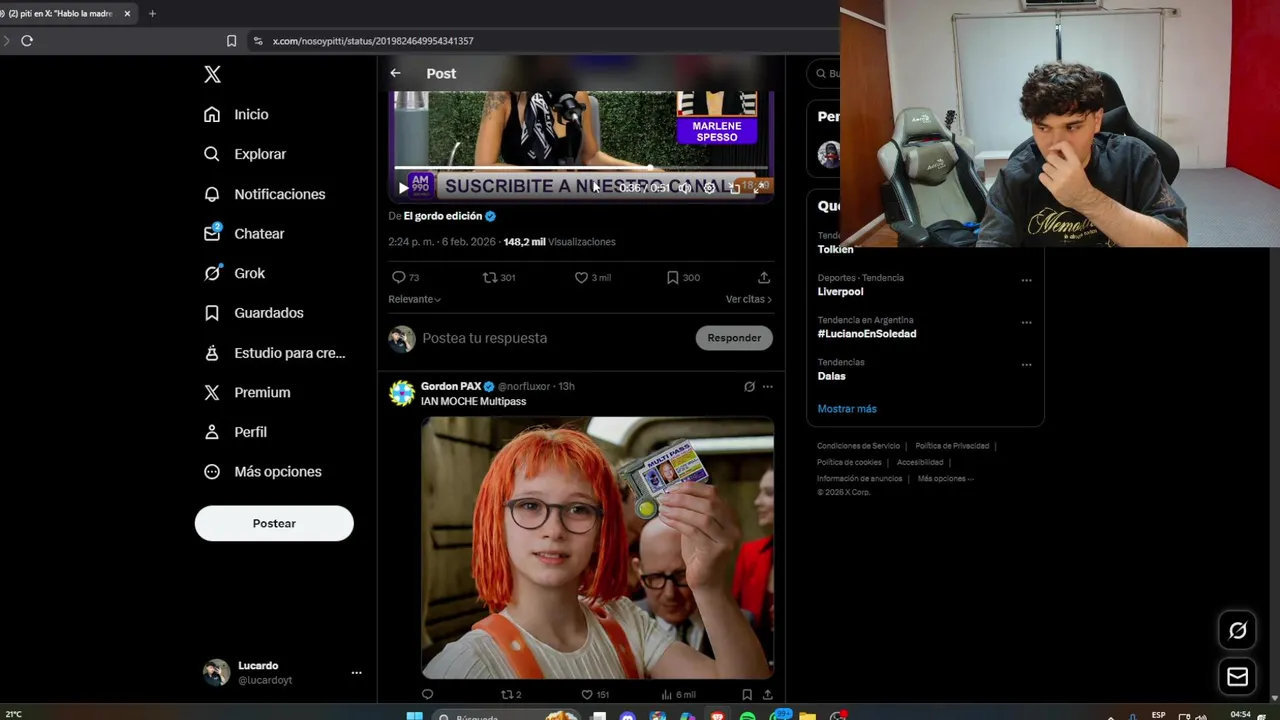Open Accesibilidad link
Screen dimensions: 1280x720
point(920,462)
